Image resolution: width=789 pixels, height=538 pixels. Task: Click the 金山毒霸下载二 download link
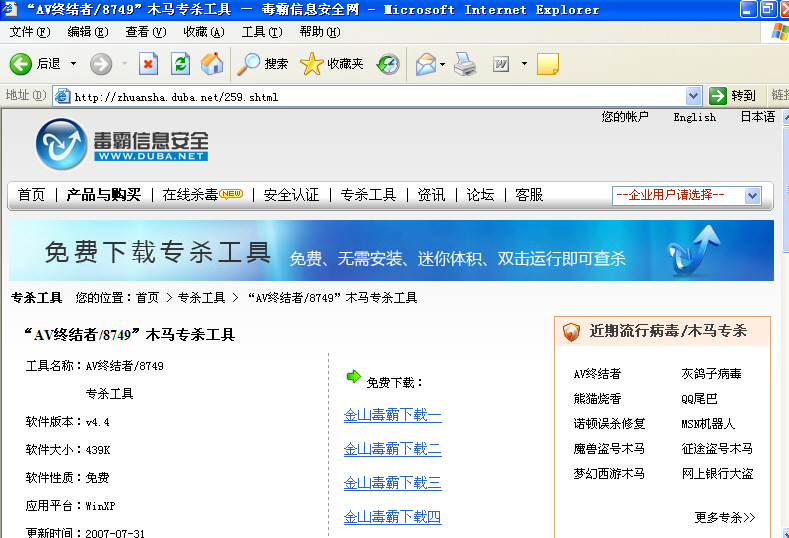pyautogui.click(x=392, y=449)
